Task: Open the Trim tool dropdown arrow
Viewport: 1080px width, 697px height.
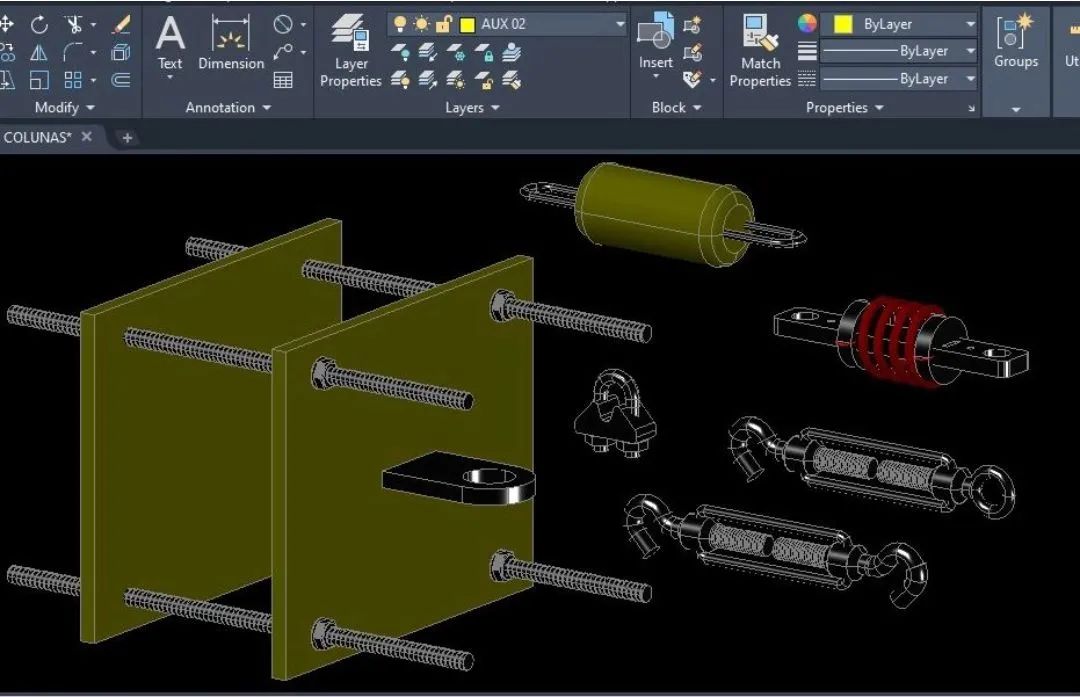Action: point(93,25)
